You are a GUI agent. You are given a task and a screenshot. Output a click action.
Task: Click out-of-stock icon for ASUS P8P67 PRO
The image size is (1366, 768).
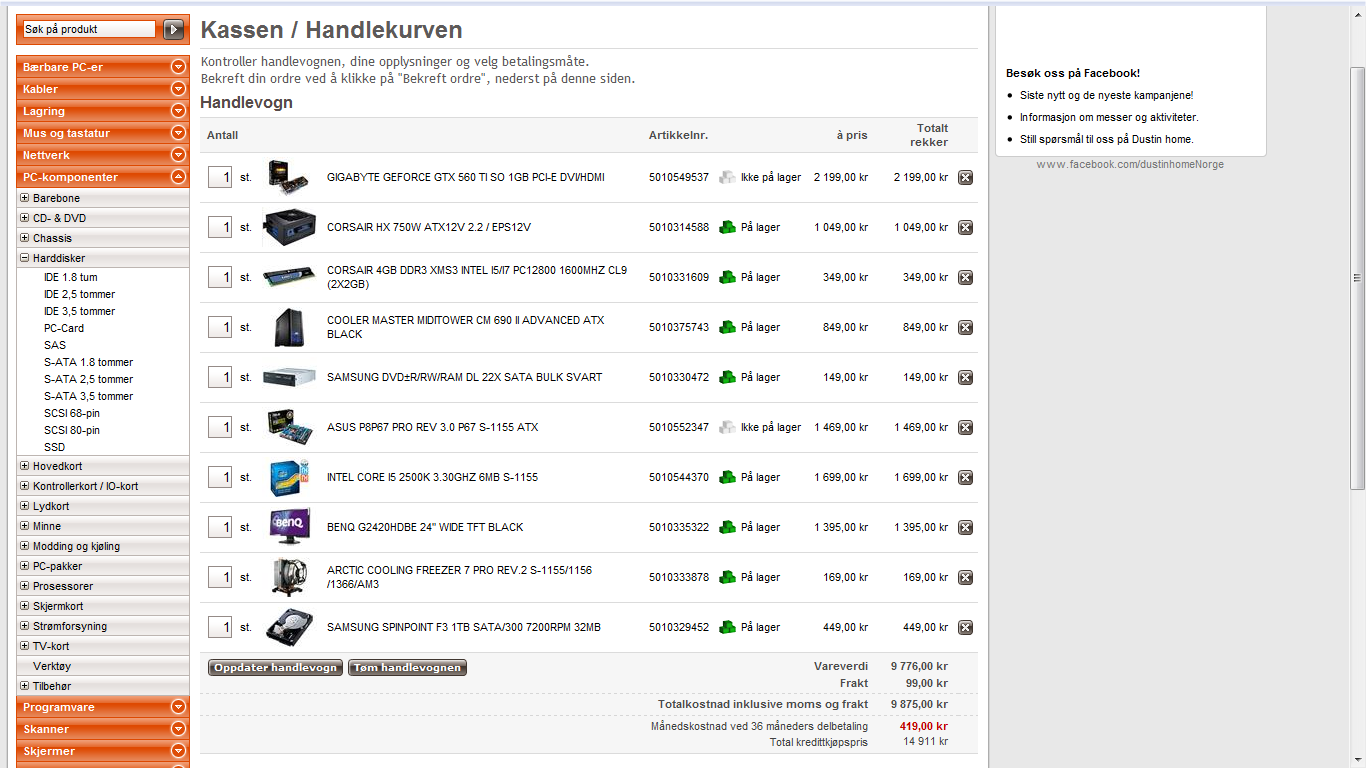(727, 427)
